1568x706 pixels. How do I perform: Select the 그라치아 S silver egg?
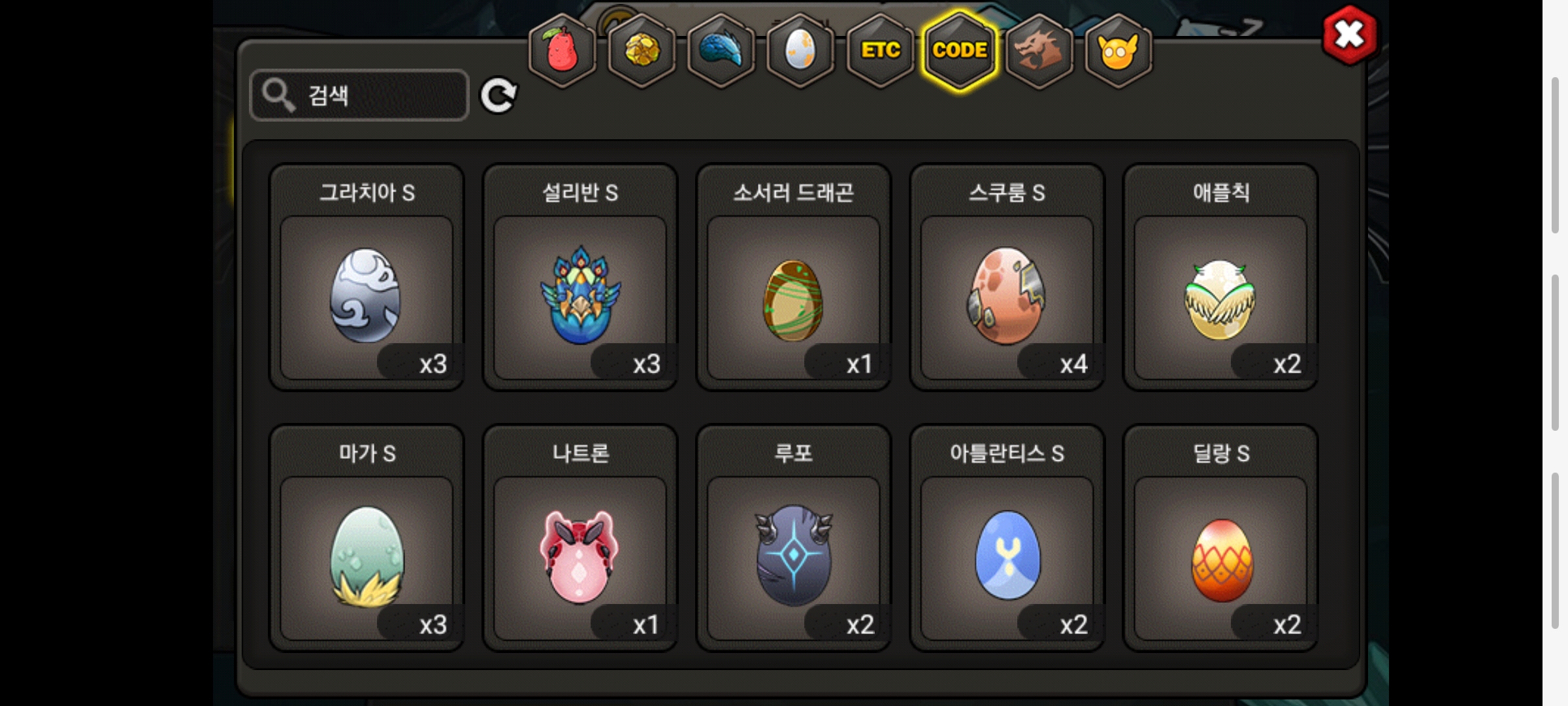click(367, 277)
